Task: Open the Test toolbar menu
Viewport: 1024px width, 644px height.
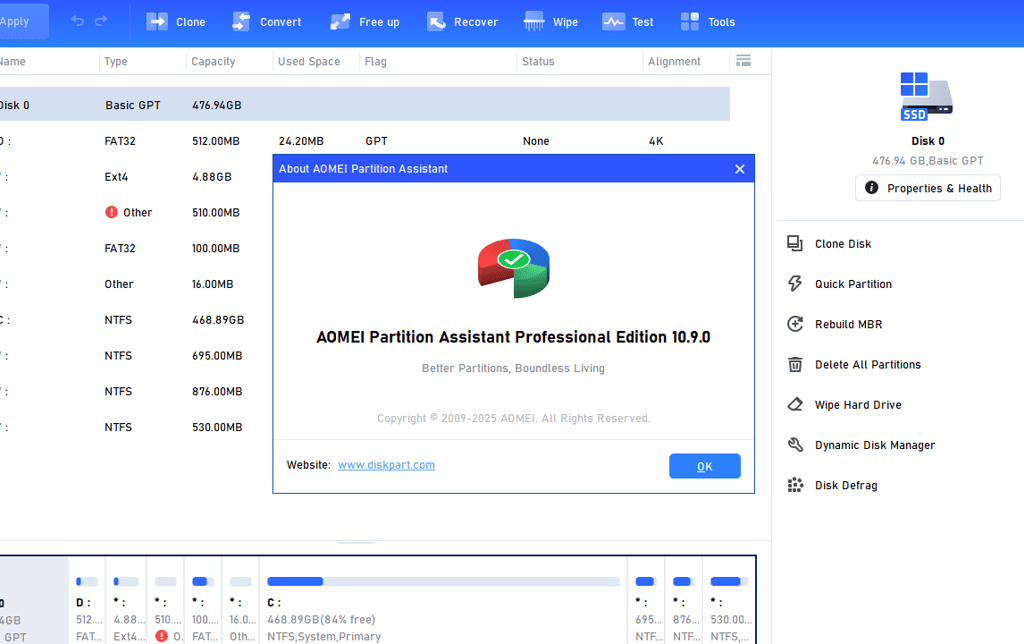Action: 627,22
